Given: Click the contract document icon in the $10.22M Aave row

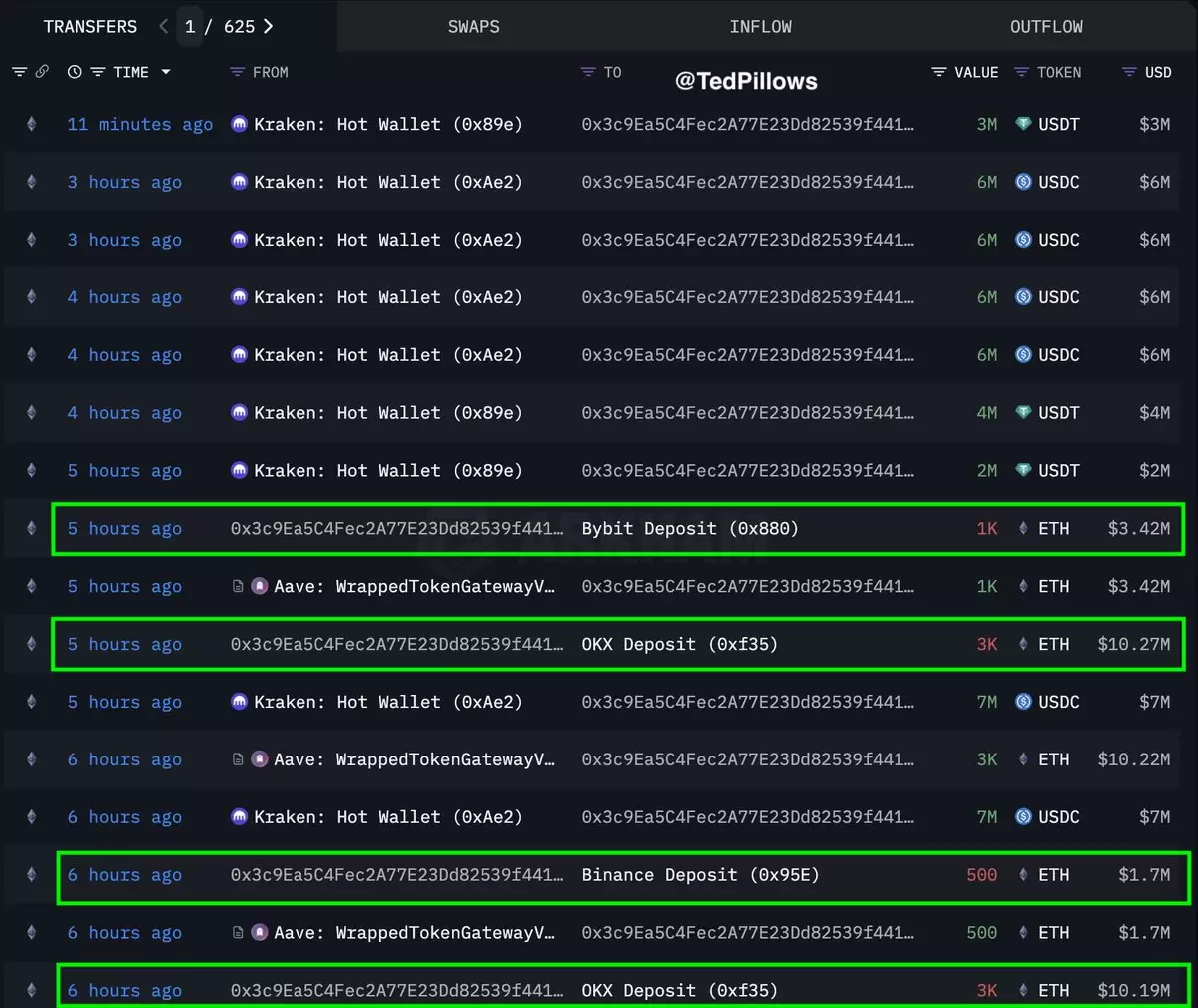Looking at the screenshot, I should coord(238,759).
